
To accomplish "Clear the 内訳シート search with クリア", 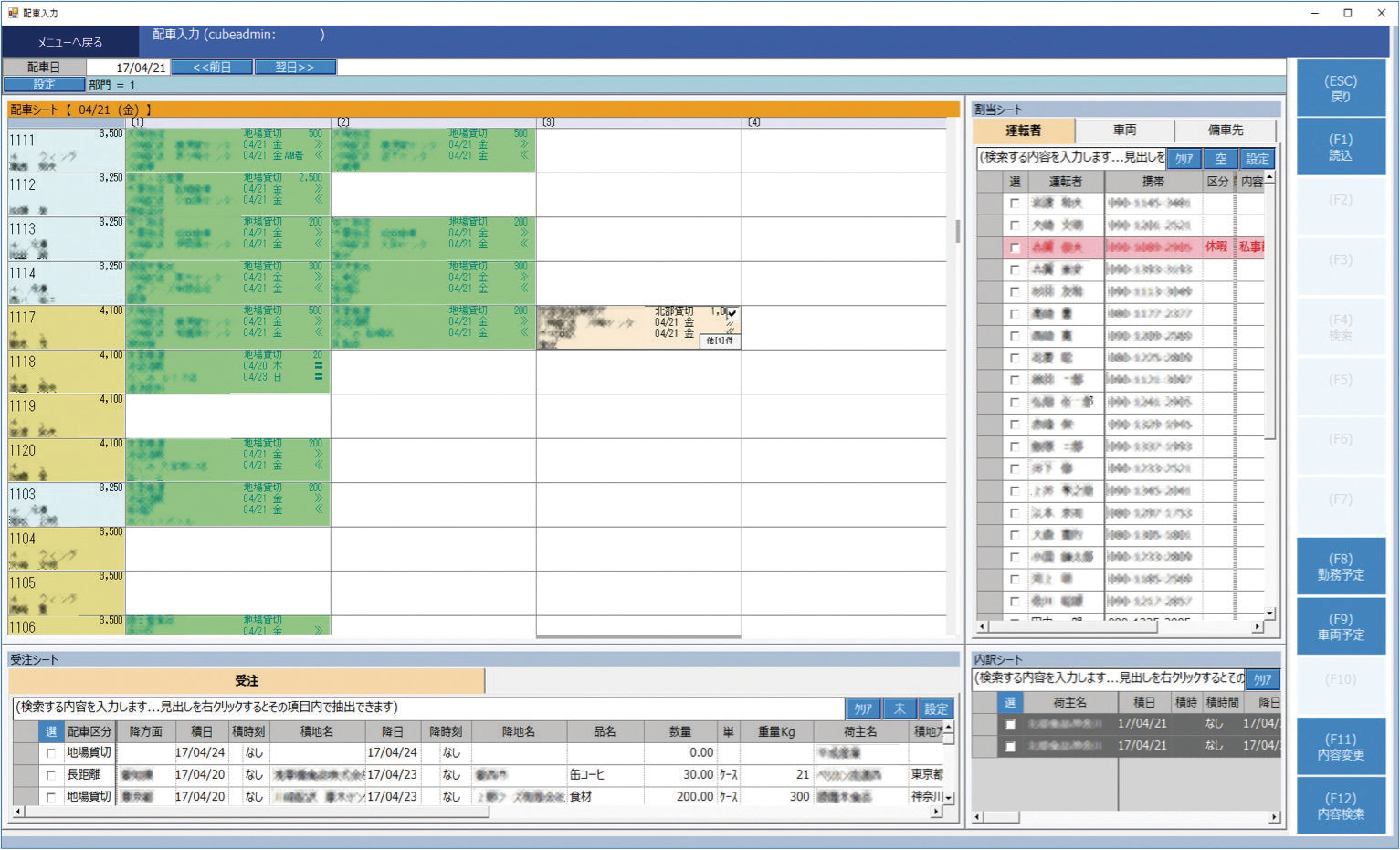I will 1262,679.
